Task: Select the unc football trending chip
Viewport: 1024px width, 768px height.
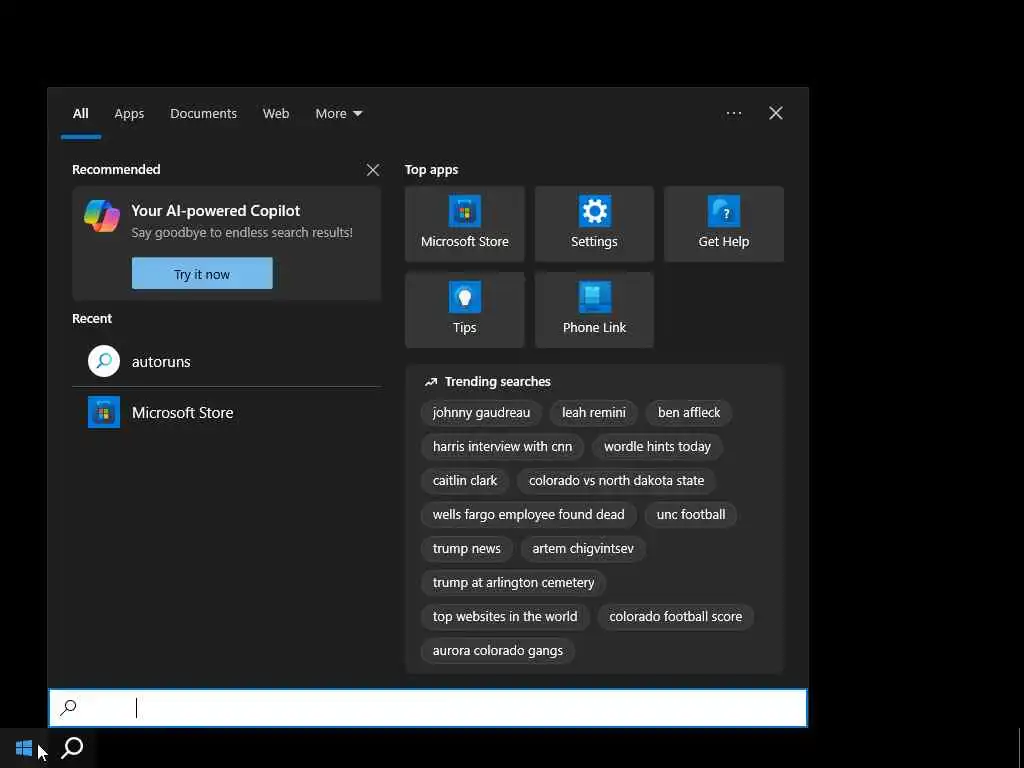Action: (691, 515)
